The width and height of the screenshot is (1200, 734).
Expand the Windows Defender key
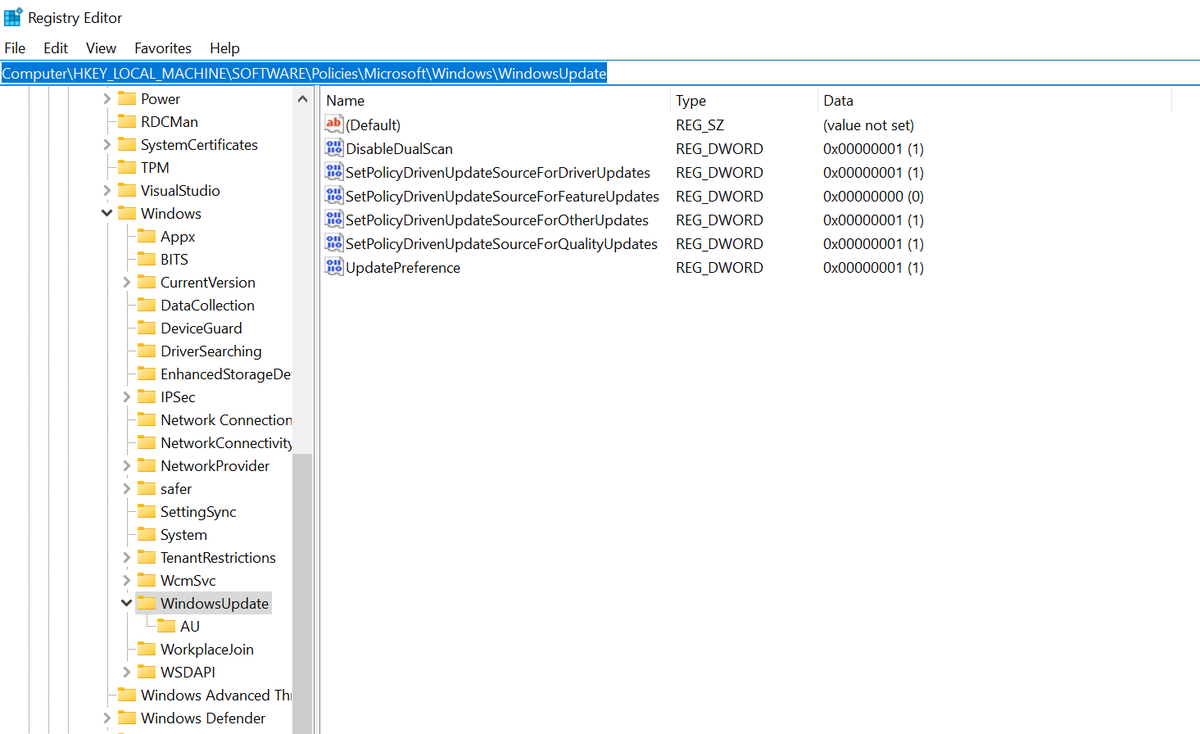click(107, 719)
